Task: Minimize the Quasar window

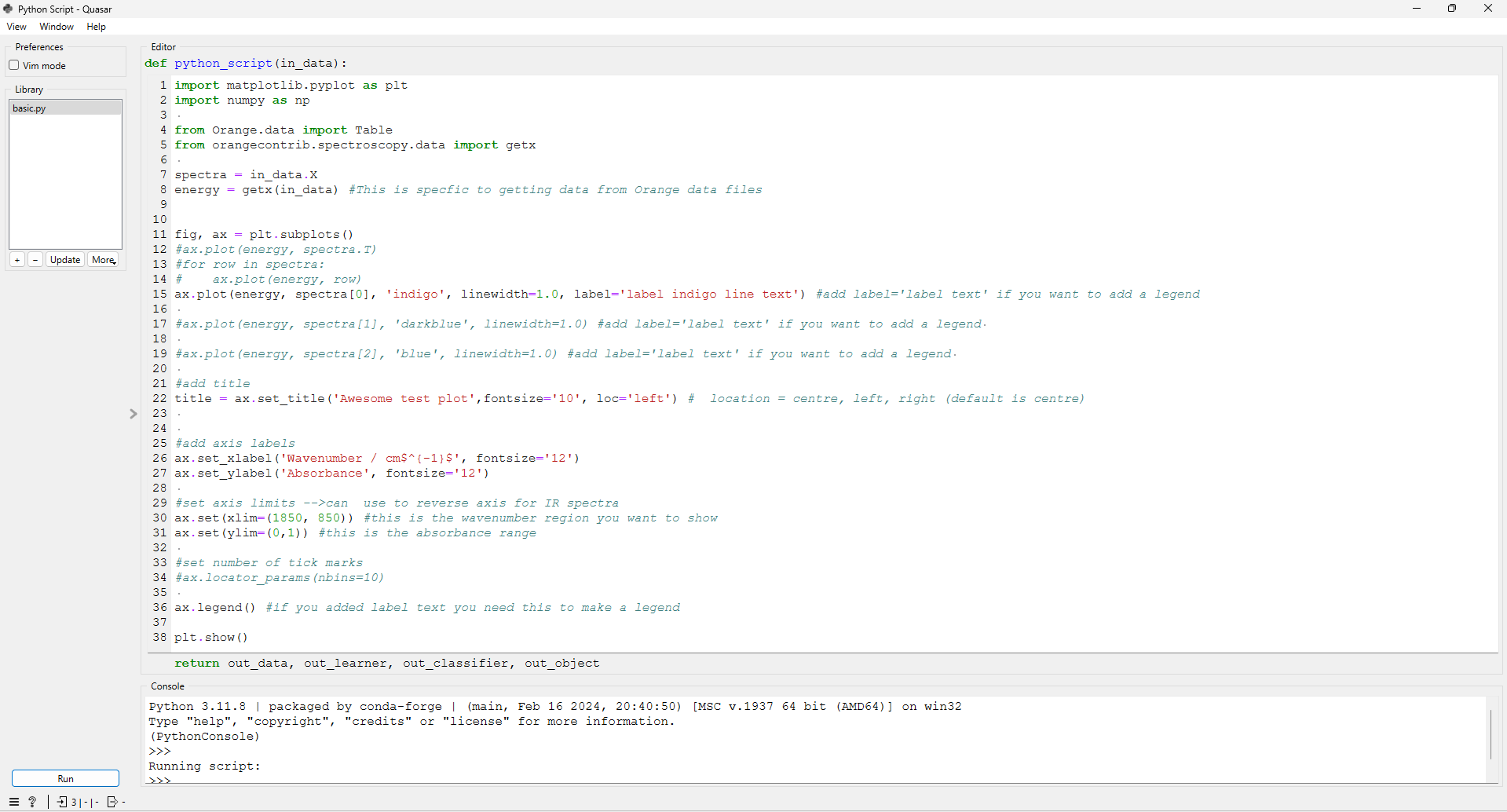Action: tap(1417, 9)
